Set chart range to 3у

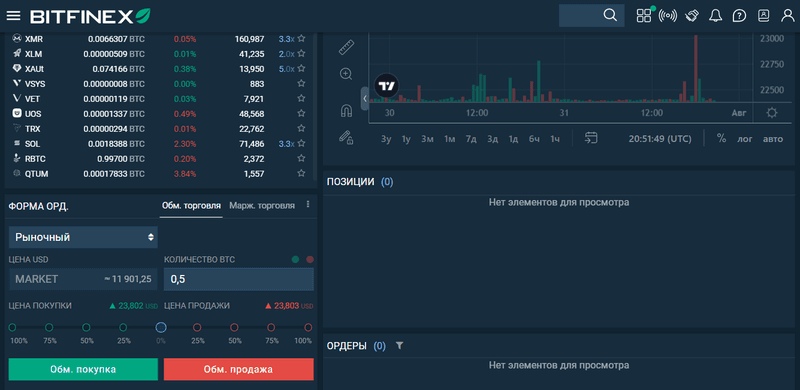tap(386, 139)
